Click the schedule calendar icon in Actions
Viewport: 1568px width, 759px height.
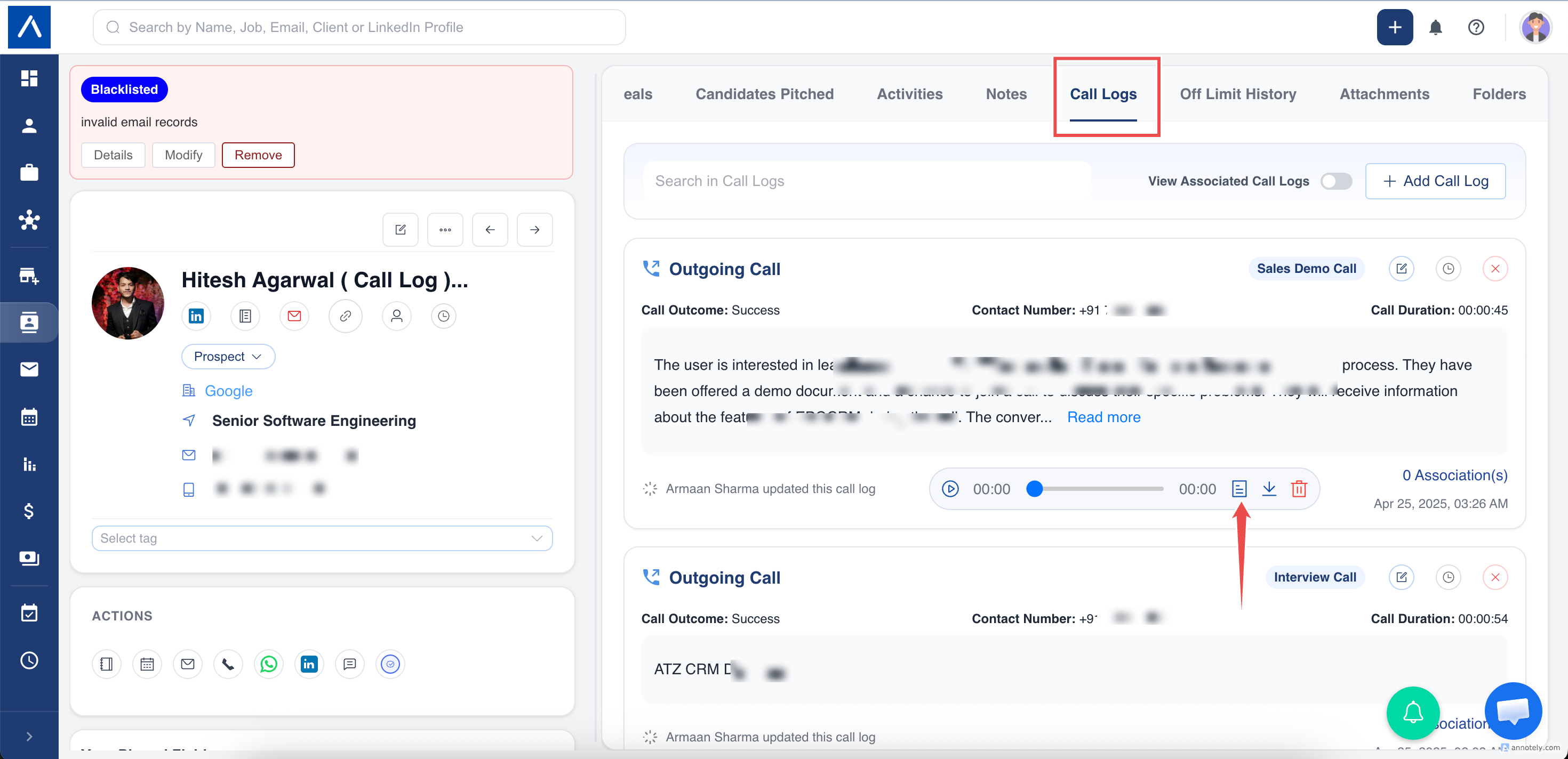pos(147,664)
